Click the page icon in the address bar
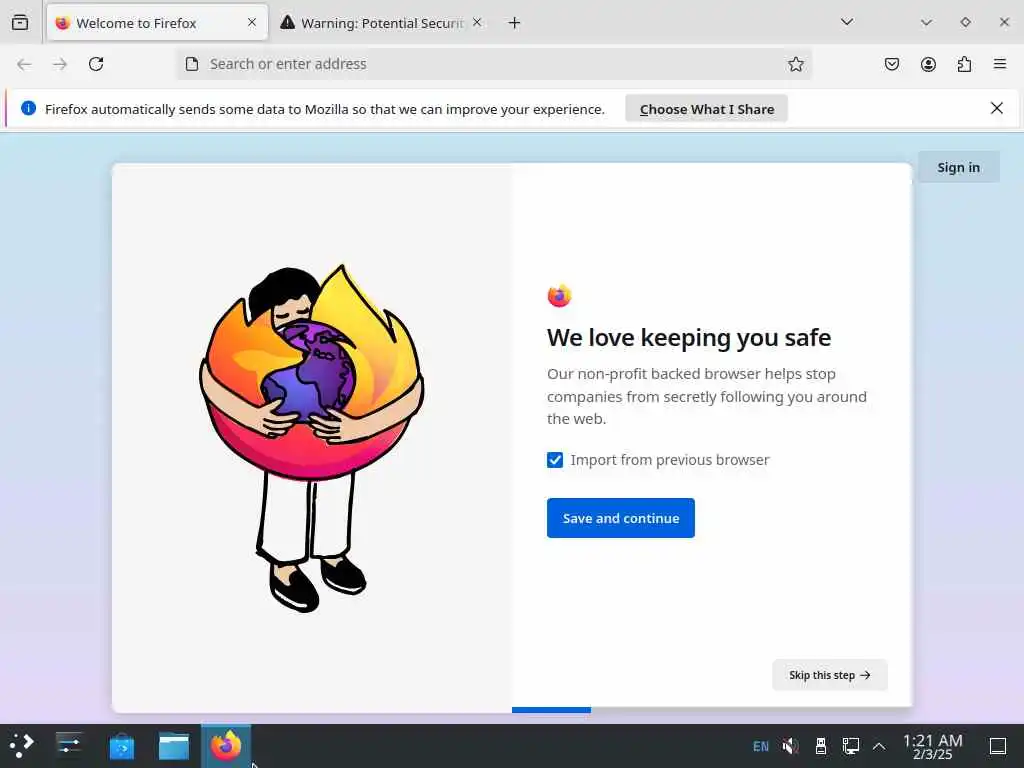This screenshot has height=768, width=1024. [192, 64]
